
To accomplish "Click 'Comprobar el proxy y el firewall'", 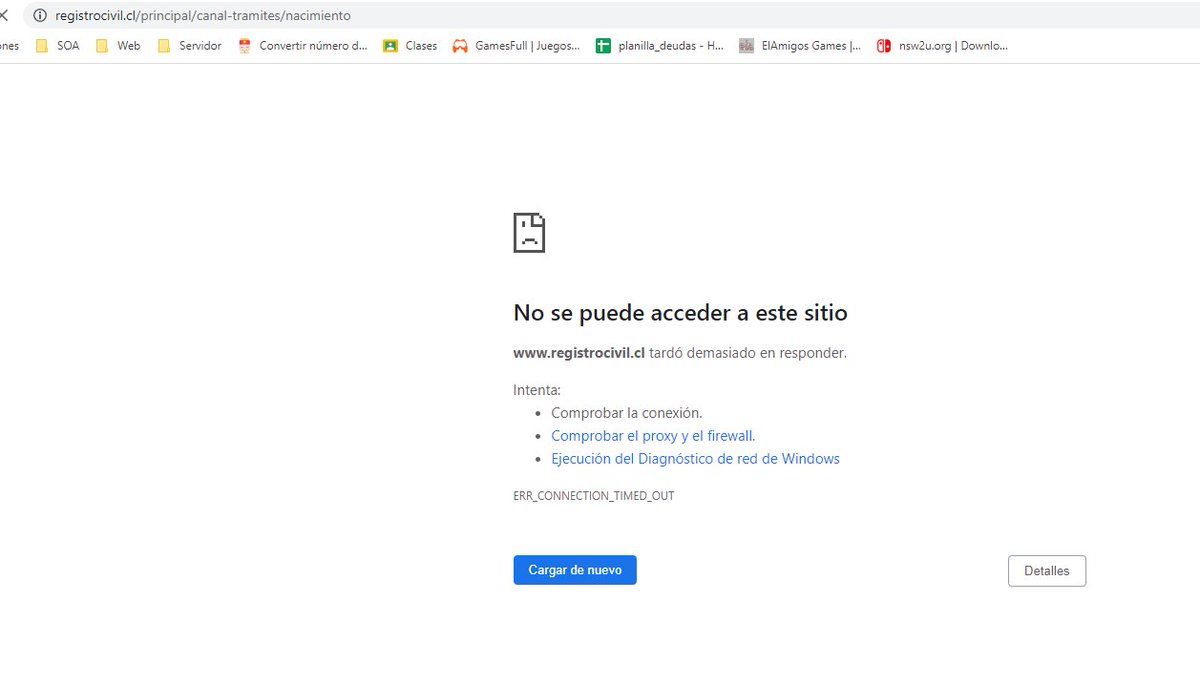I will click(x=654, y=435).
